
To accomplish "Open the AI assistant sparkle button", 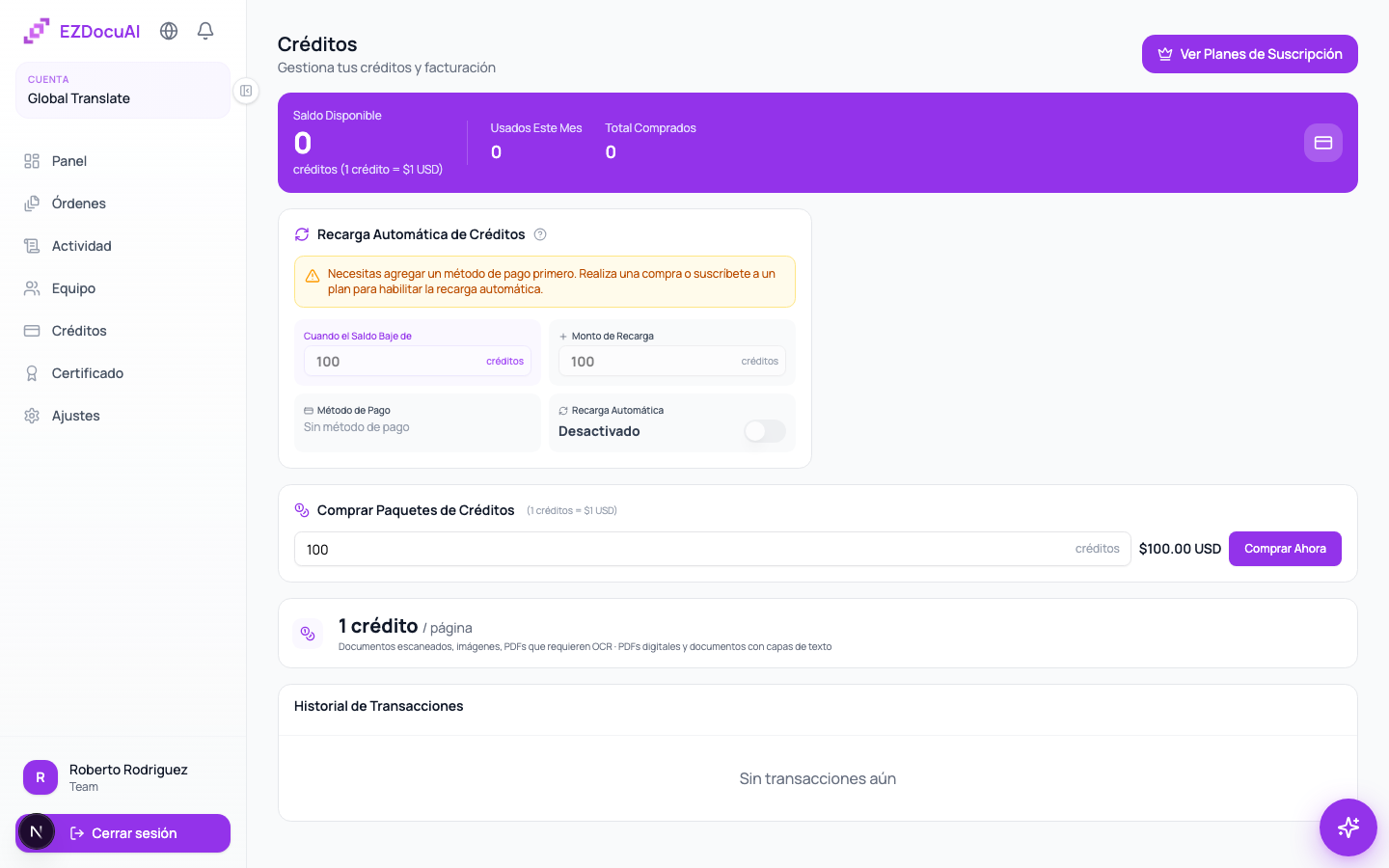I will (1348, 827).
